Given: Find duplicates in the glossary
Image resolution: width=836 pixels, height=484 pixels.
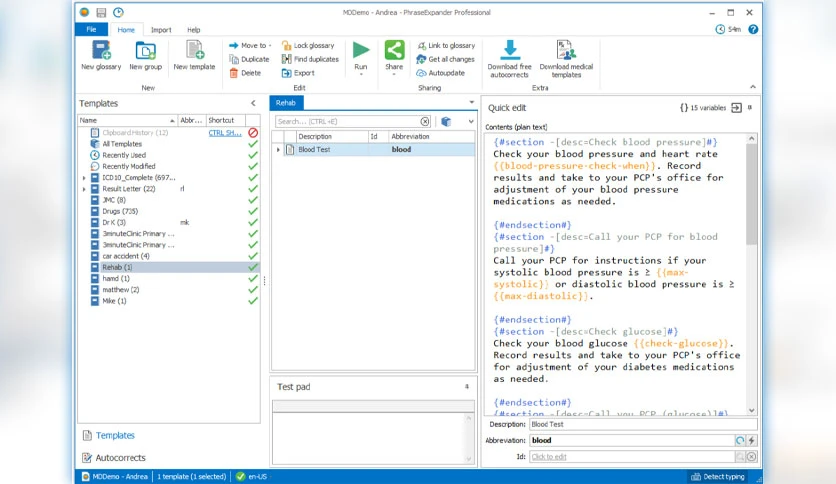Looking at the screenshot, I should (x=310, y=59).
